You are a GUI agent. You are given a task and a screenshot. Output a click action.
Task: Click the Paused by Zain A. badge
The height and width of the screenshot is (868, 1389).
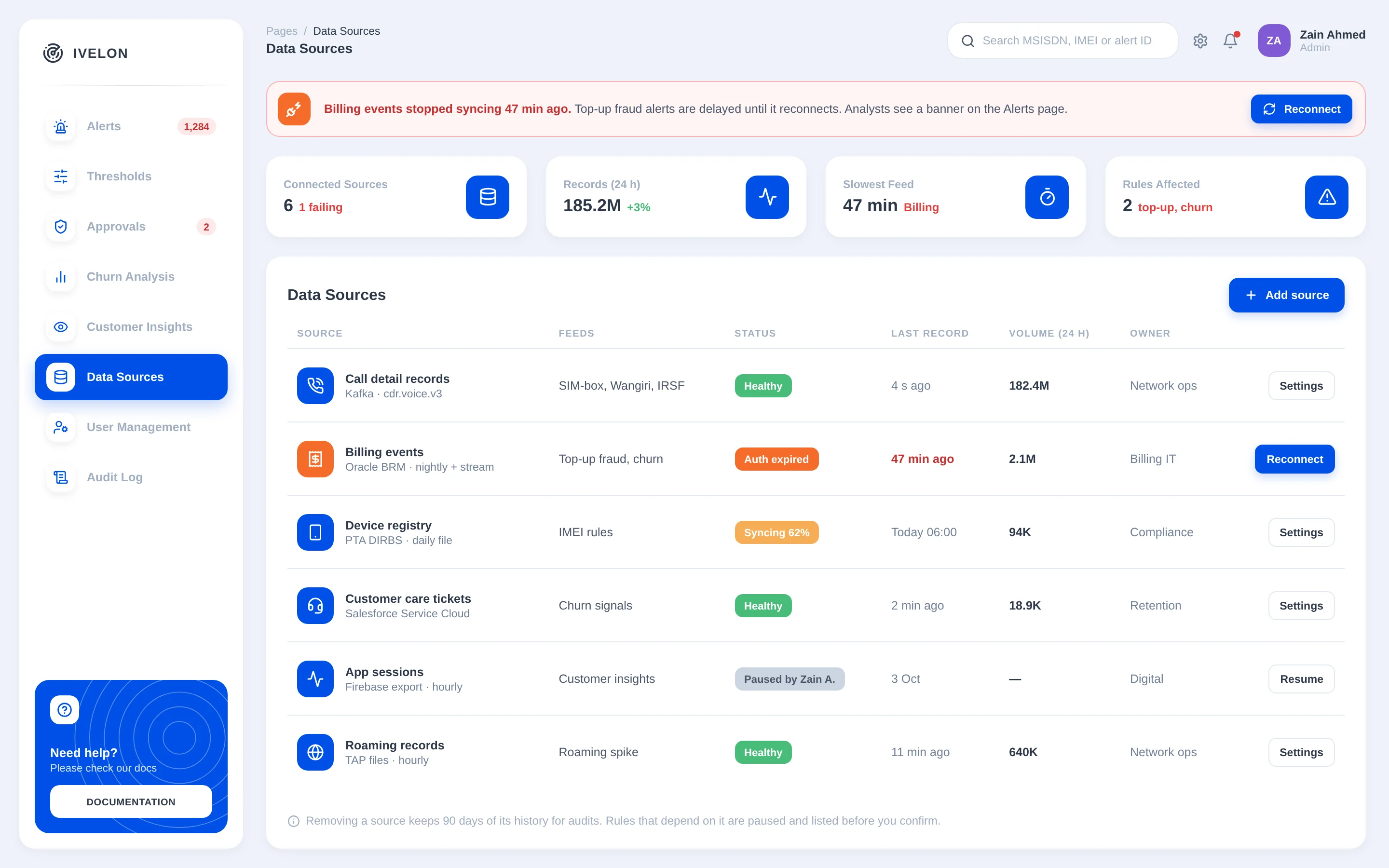(x=789, y=679)
